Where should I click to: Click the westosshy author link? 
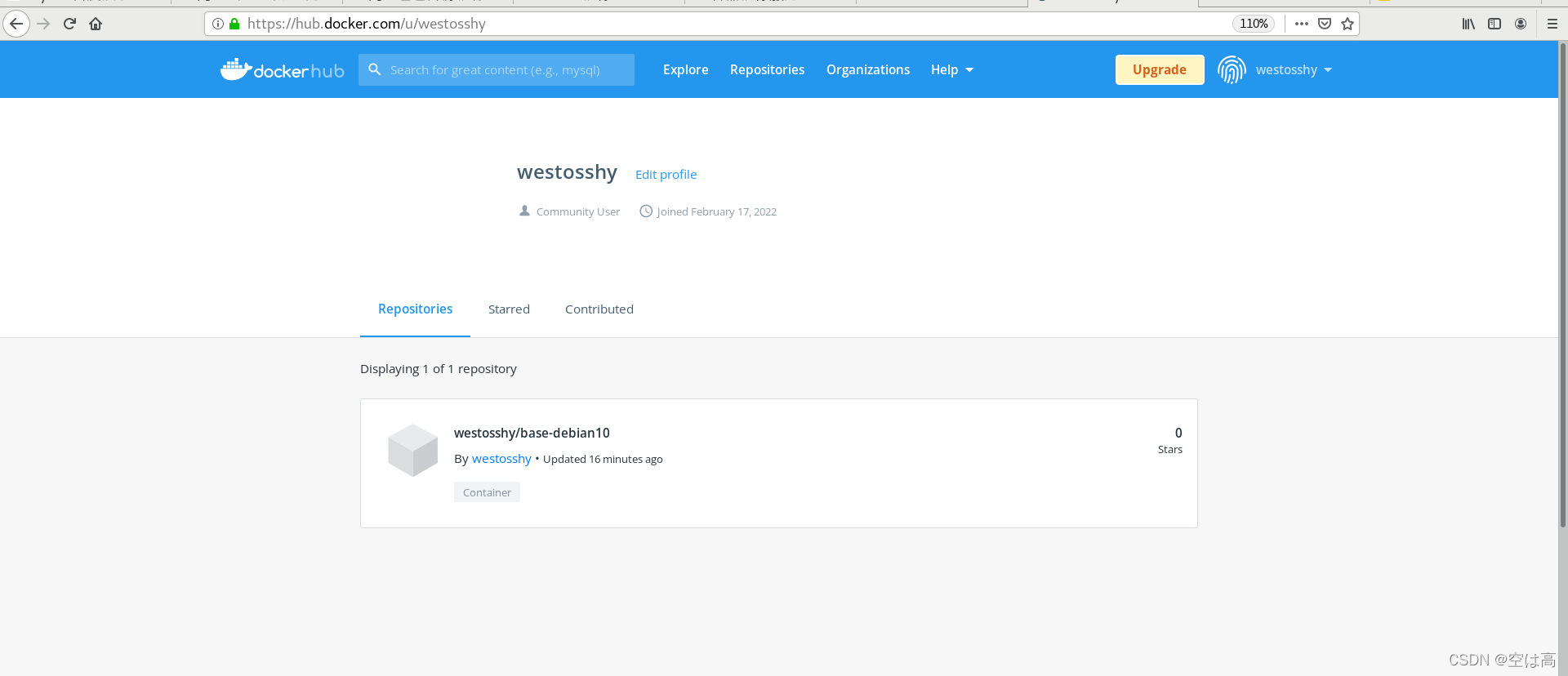tap(501, 459)
